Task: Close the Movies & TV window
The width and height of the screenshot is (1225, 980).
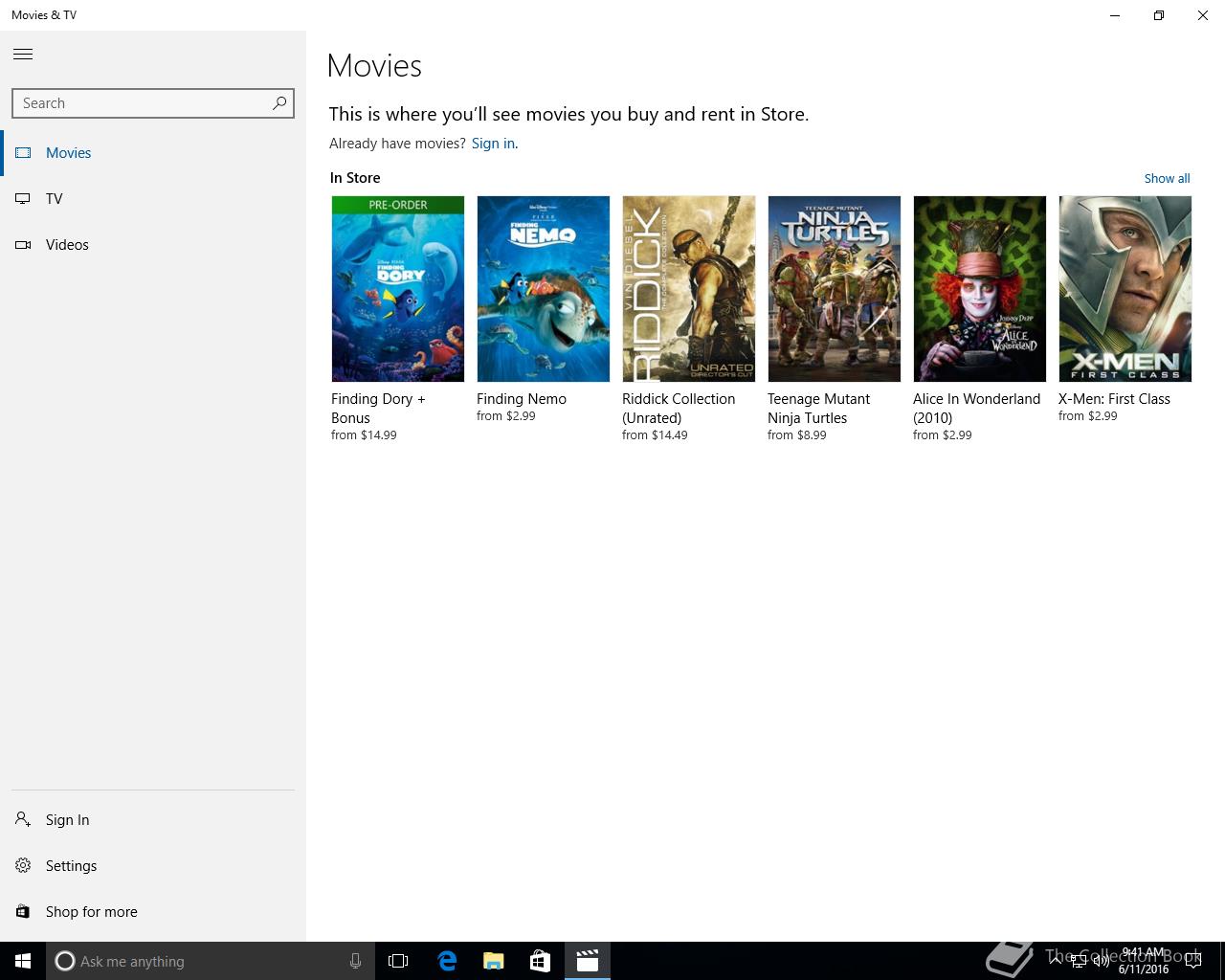Action: click(1203, 15)
